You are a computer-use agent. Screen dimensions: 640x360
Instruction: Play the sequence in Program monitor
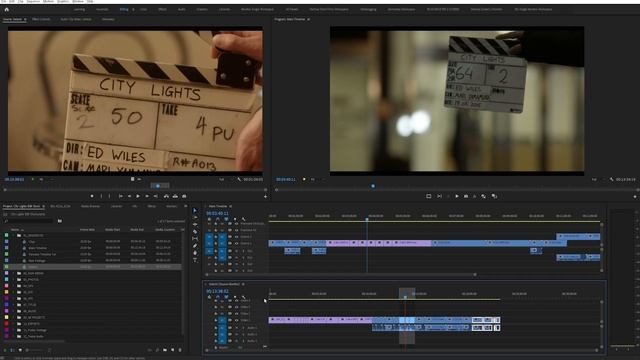(x=457, y=196)
